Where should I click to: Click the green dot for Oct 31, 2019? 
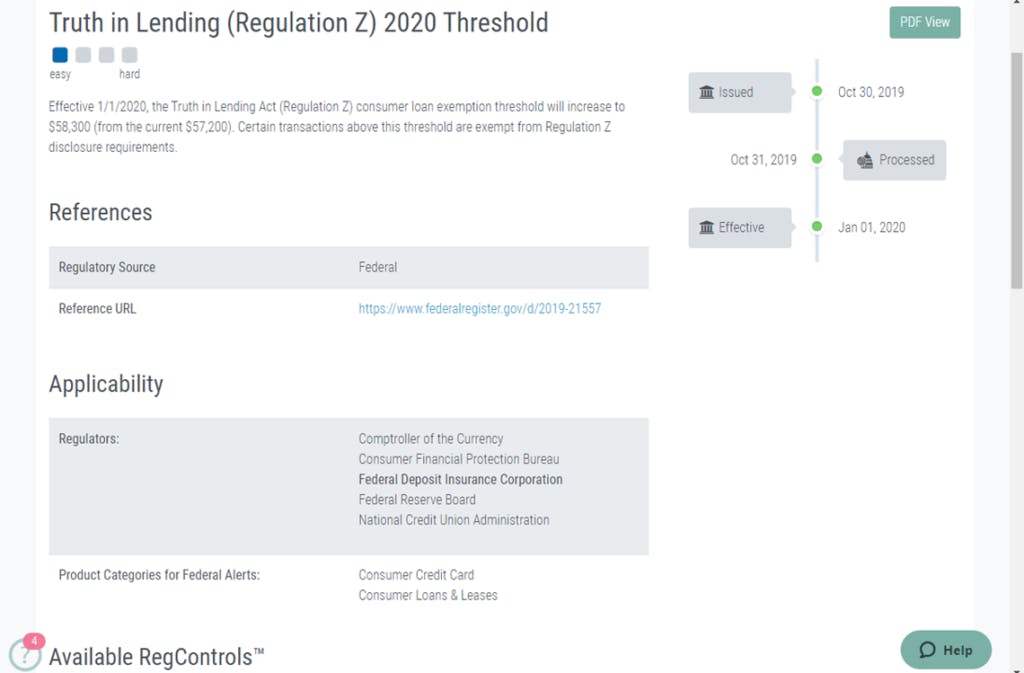click(817, 159)
